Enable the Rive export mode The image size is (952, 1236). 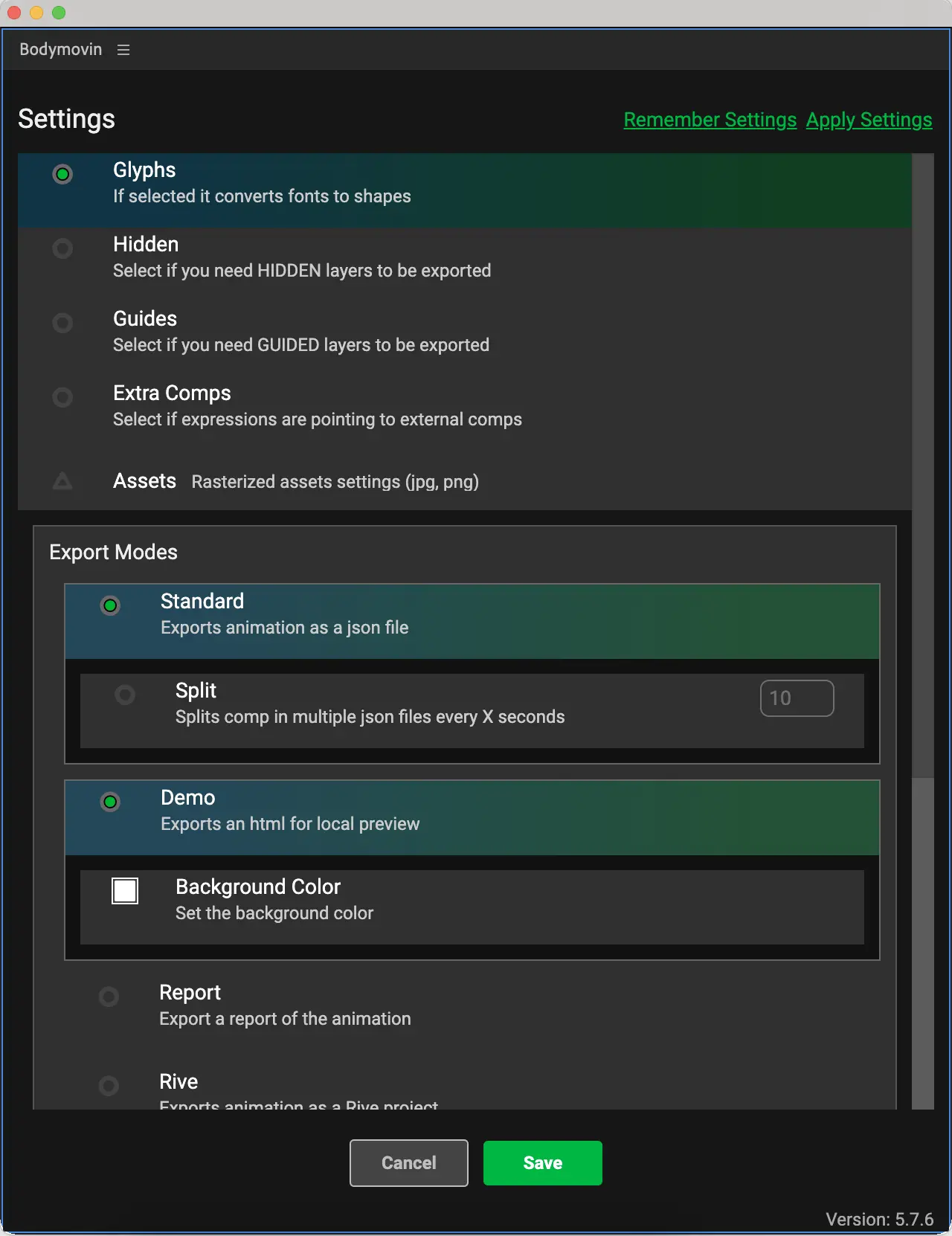coord(109,1086)
